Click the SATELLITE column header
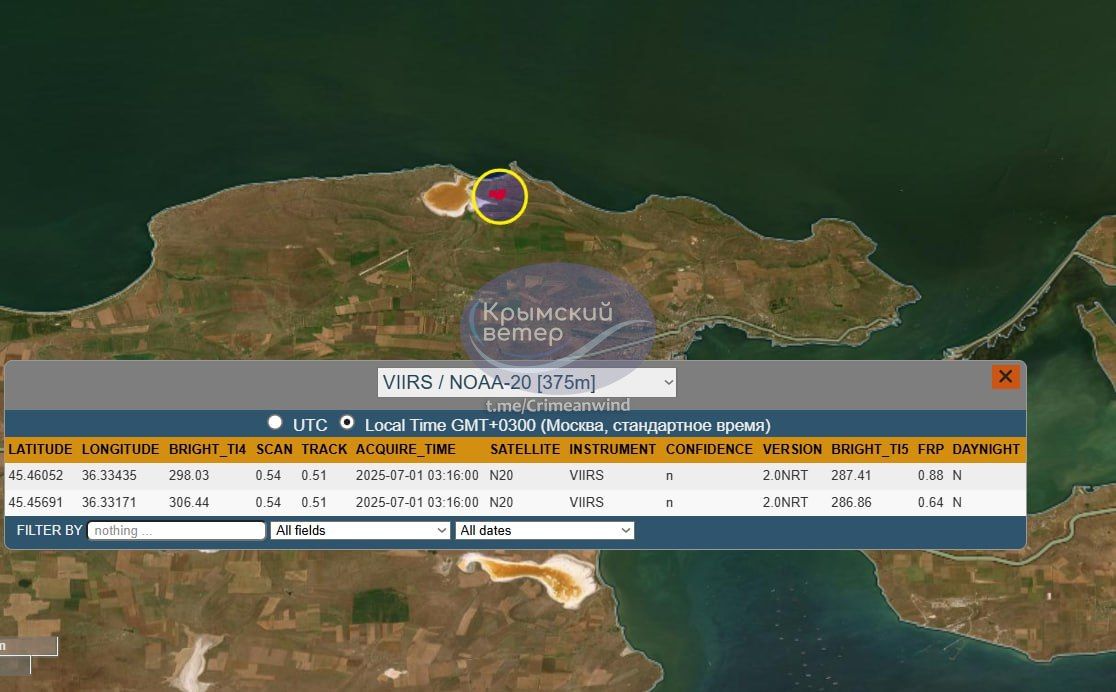This screenshot has height=692, width=1116. pyautogui.click(x=524, y=449)
